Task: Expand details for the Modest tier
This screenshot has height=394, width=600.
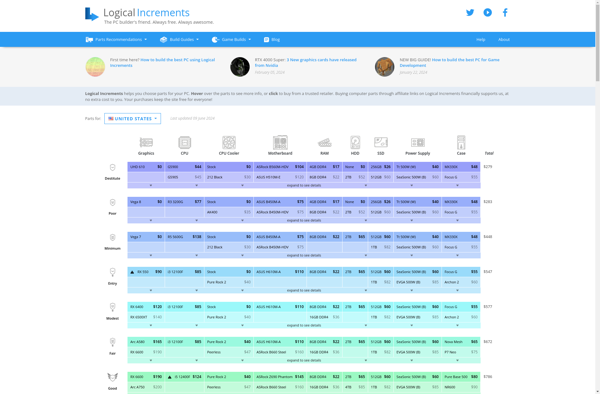Action: 304,326
